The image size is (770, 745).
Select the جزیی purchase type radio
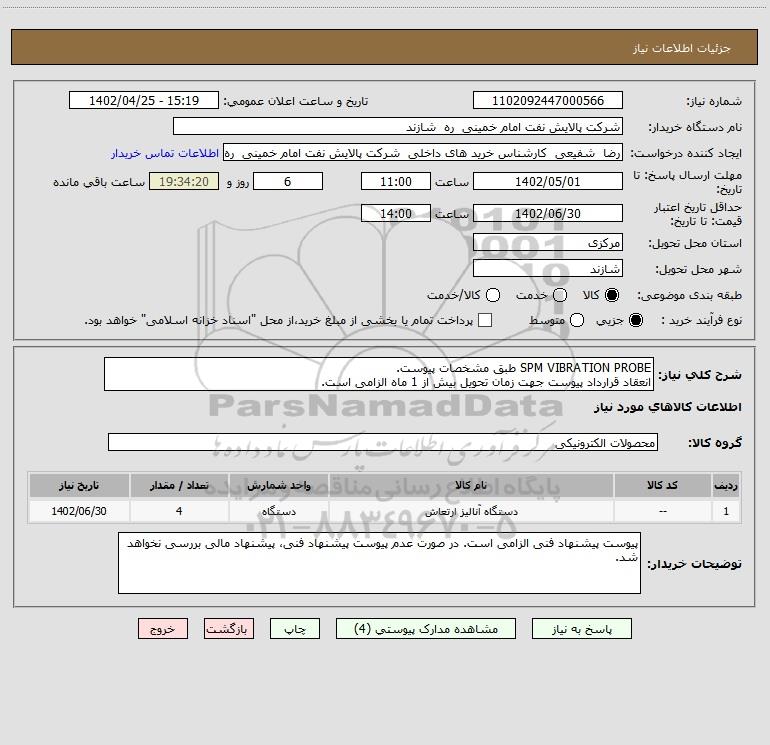635,320
